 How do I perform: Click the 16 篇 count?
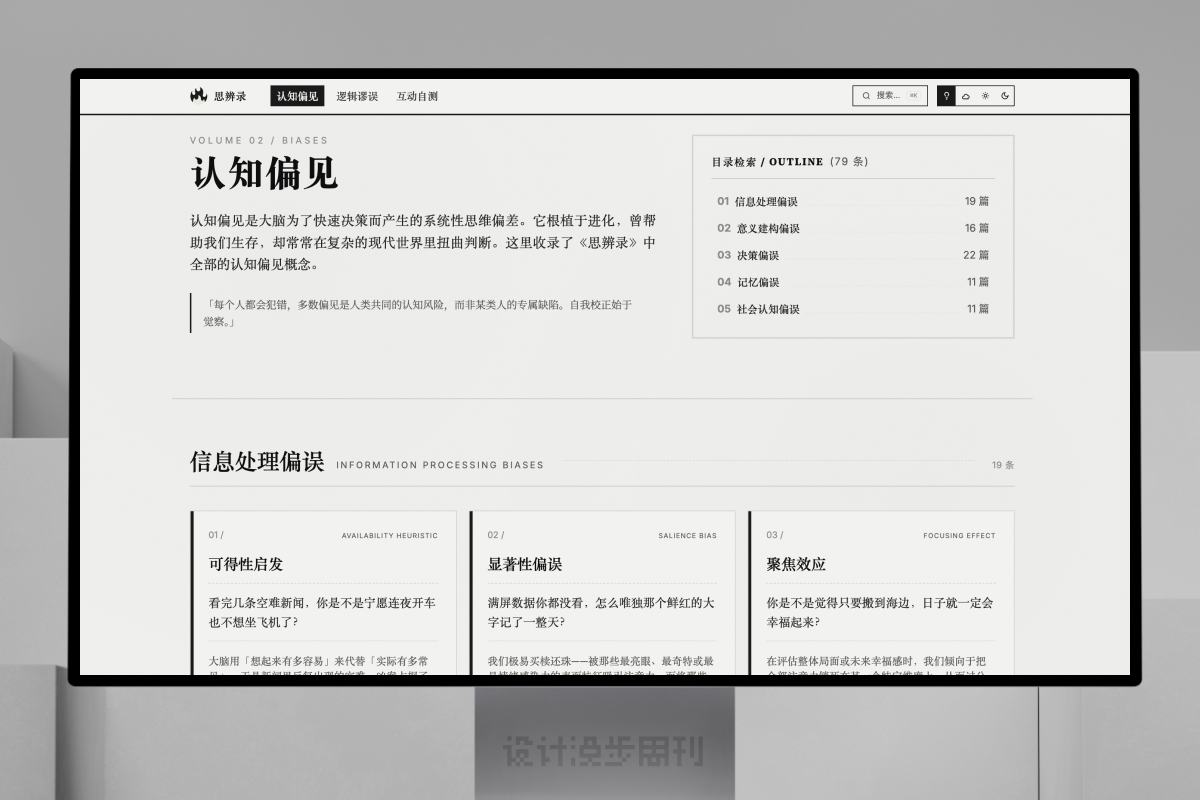(x=977, y=228)
